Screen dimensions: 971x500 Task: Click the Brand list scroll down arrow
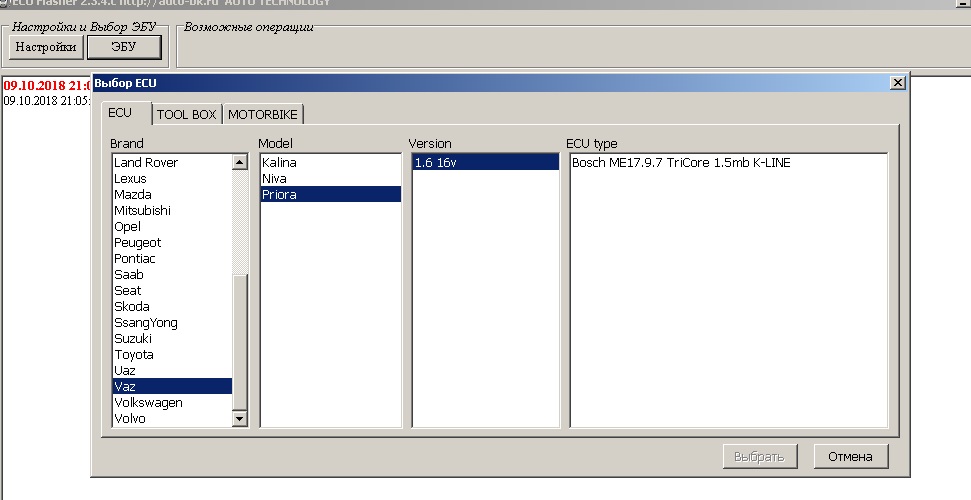[240, 419]
